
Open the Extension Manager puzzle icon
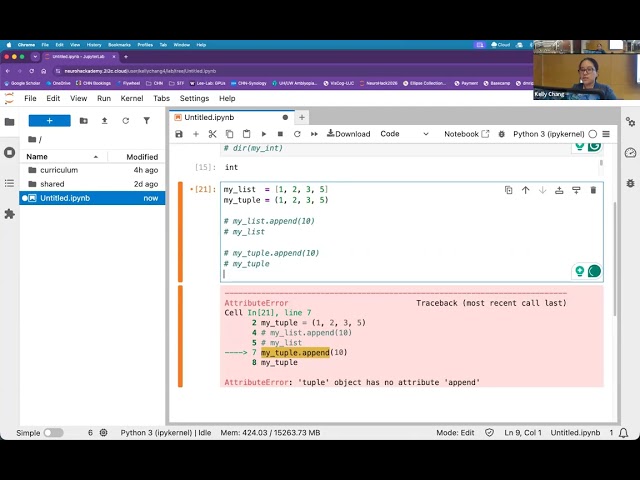click(x=9, y=214)
